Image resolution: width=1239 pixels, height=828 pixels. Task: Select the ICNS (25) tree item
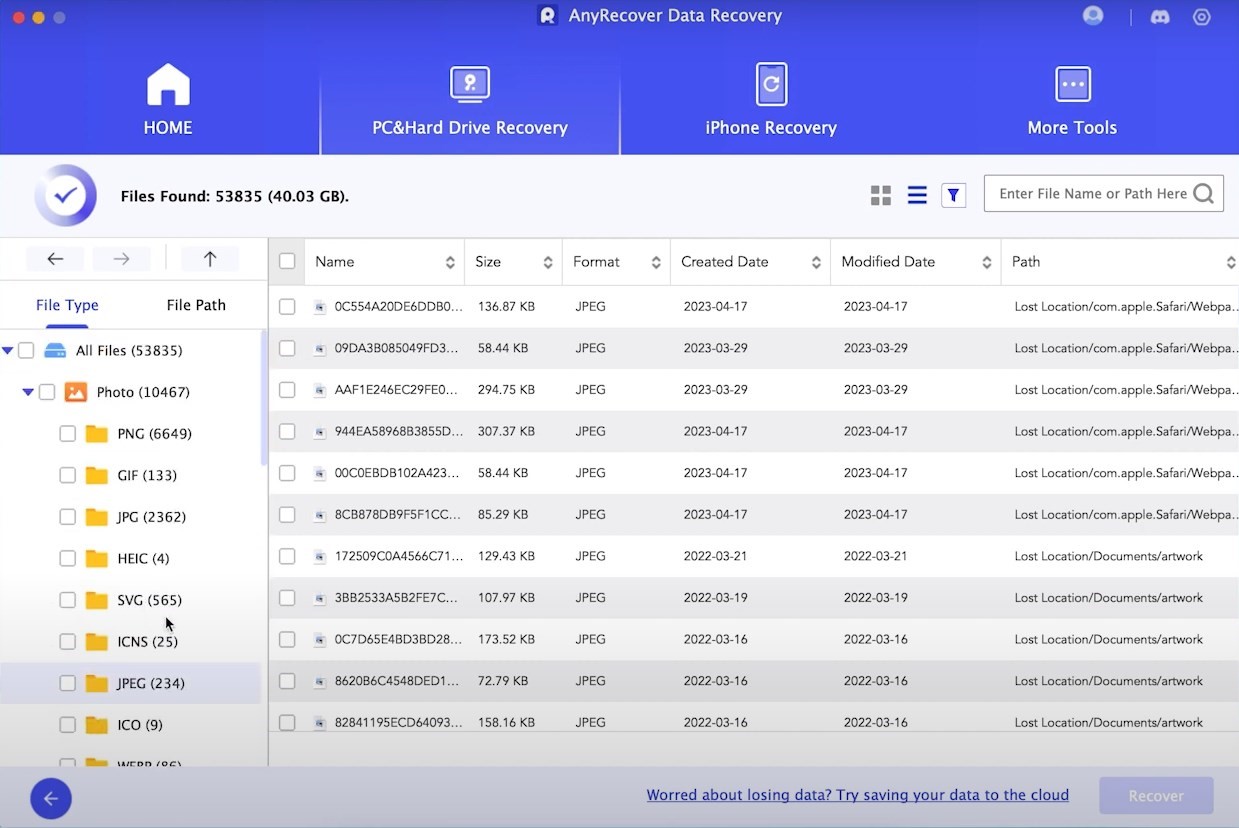coord(147,642)
